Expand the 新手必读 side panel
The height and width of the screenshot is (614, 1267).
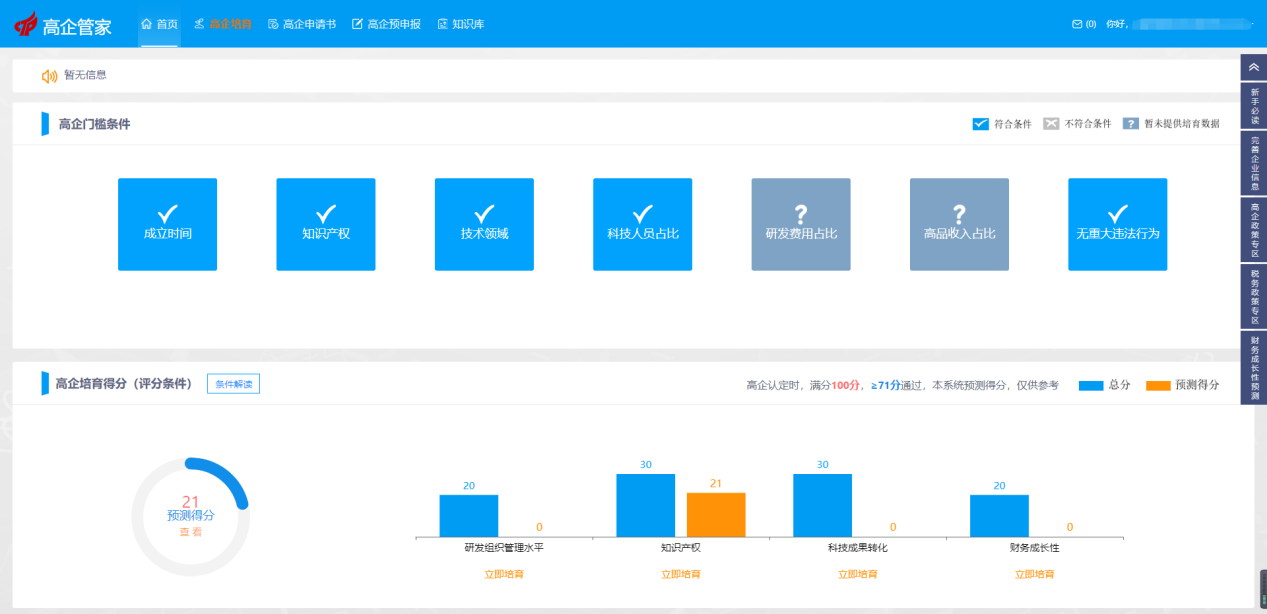point(1253,105)
